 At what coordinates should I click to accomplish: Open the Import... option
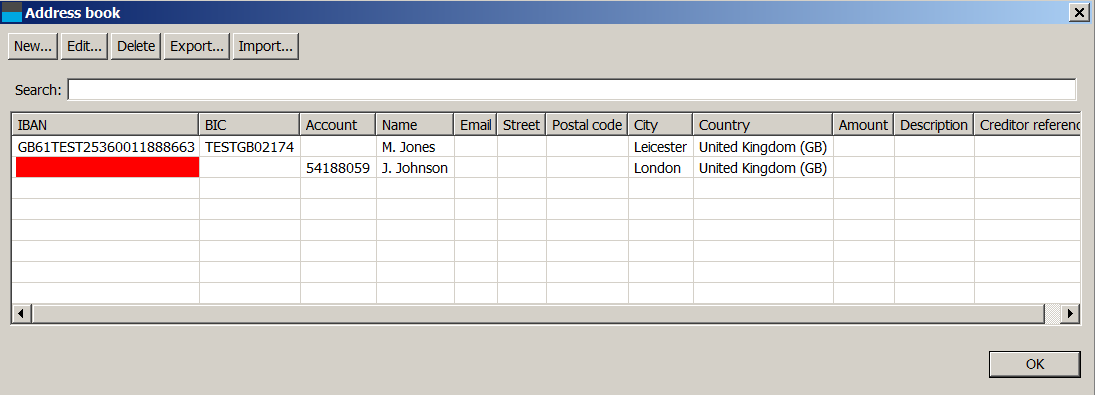[x=265, y=46]
